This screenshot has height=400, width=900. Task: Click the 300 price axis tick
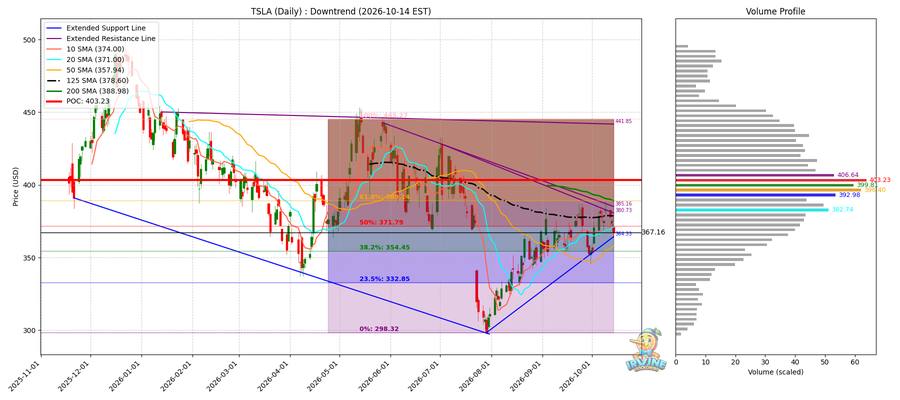pos(31,331)
